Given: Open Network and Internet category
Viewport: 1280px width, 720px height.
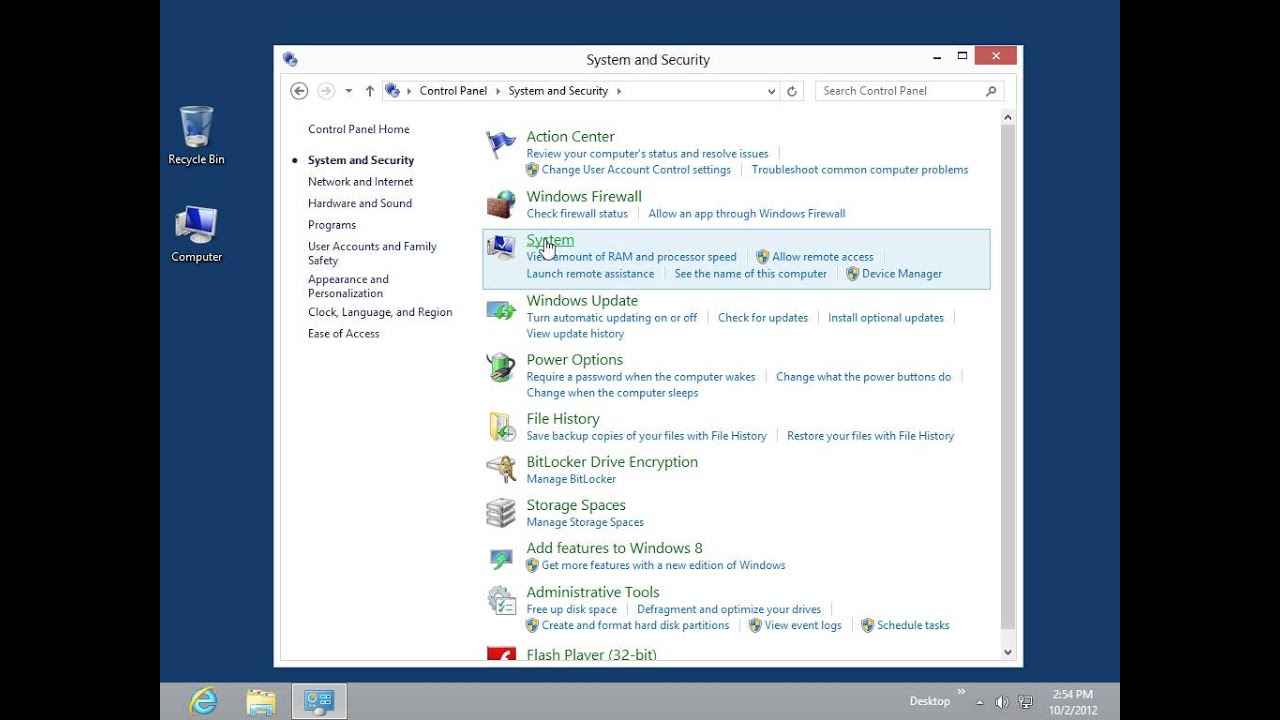Looking at the screenshot, I should click(x=360, y=182).
